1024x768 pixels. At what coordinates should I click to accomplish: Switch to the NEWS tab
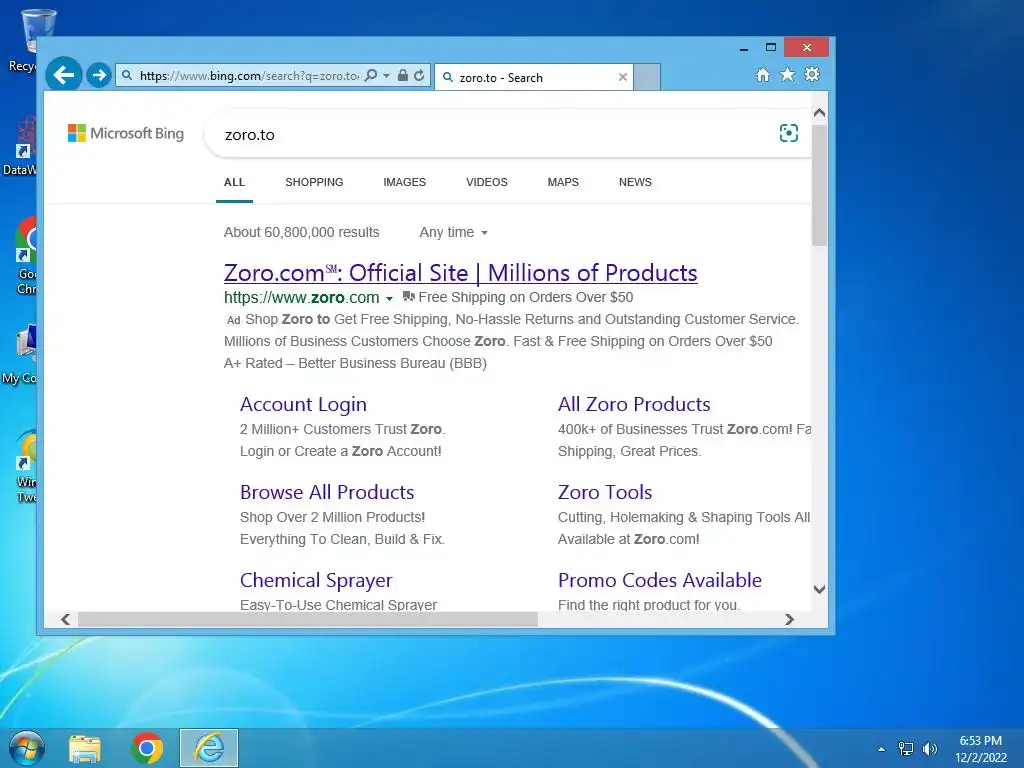click(635, 182)
